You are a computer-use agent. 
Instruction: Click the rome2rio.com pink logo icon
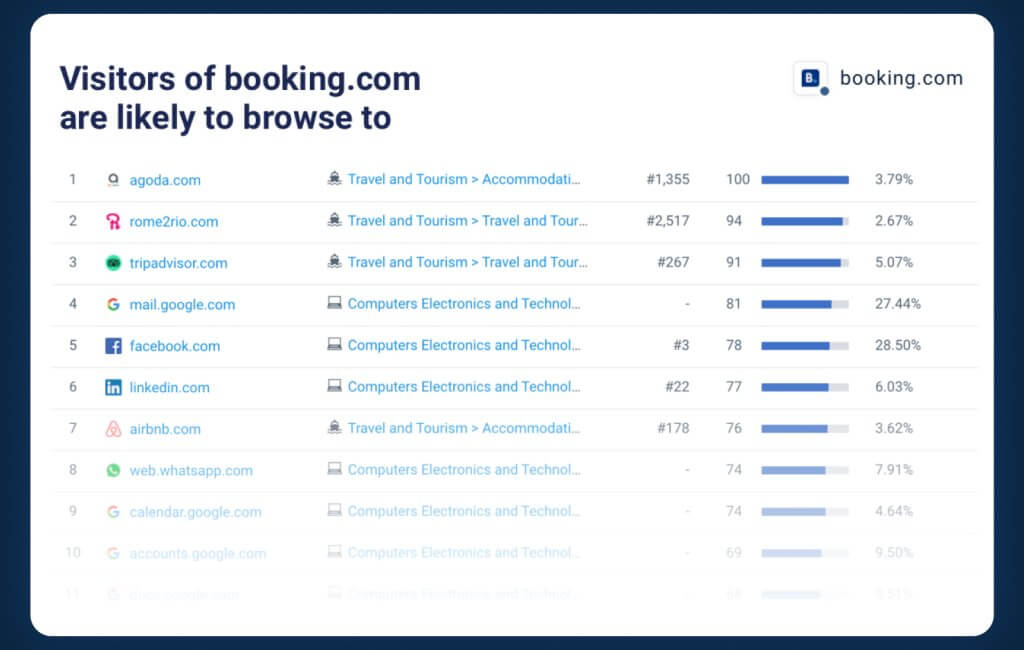pos(113,221)
